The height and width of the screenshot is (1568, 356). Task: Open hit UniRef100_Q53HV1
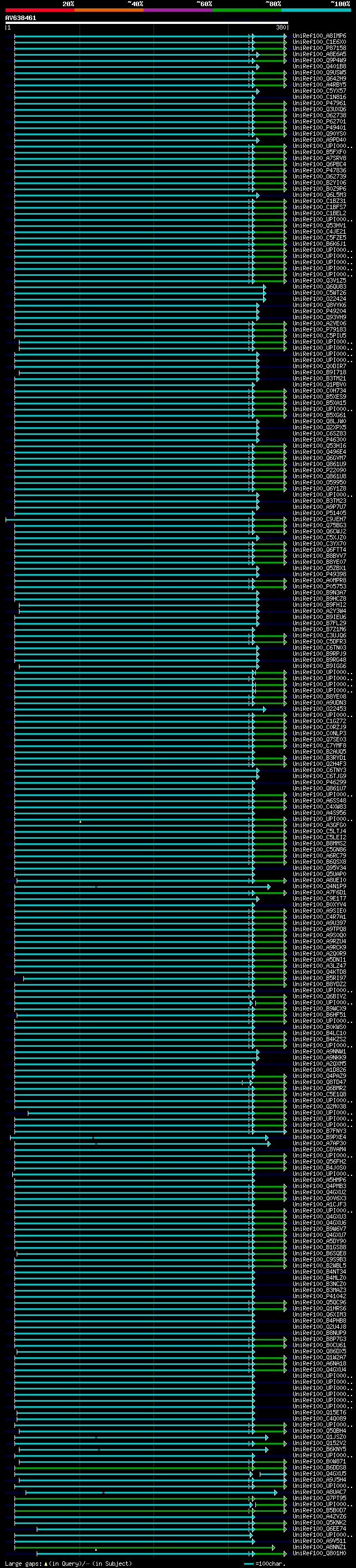[x=319, y=225]
